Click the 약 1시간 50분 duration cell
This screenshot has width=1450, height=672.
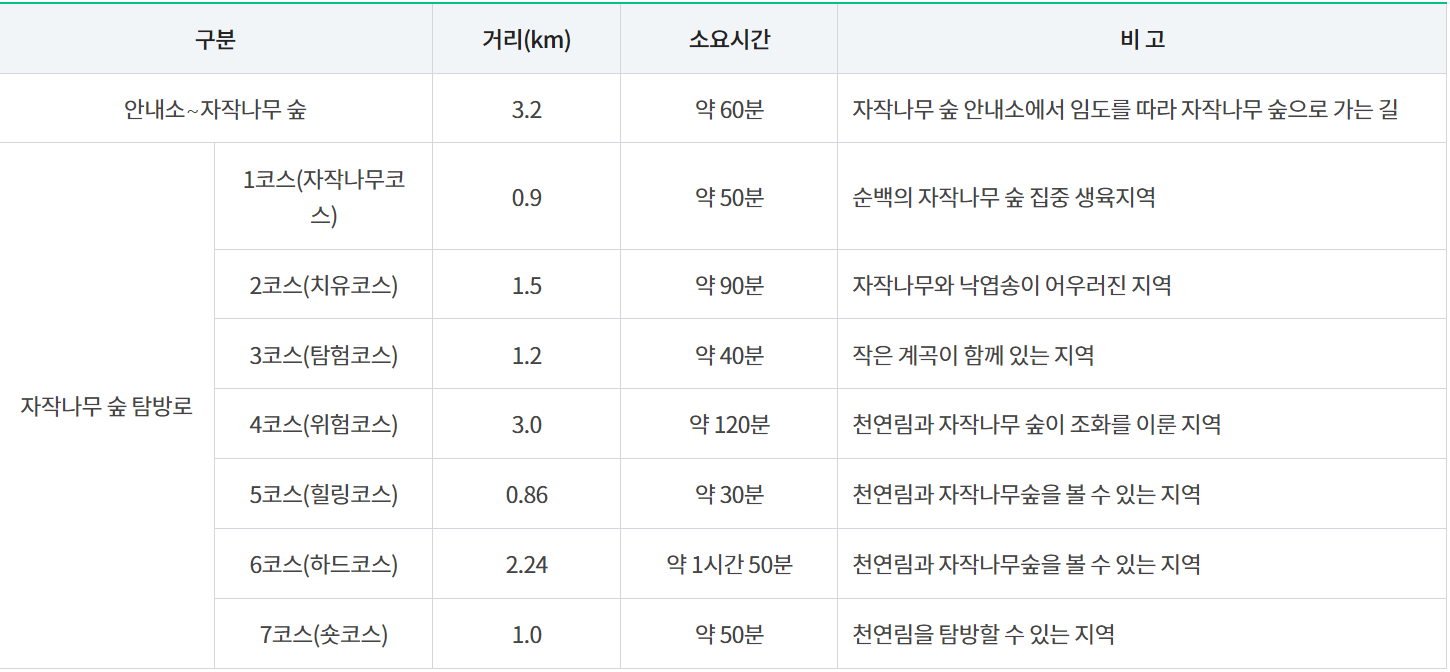[727, 563]
